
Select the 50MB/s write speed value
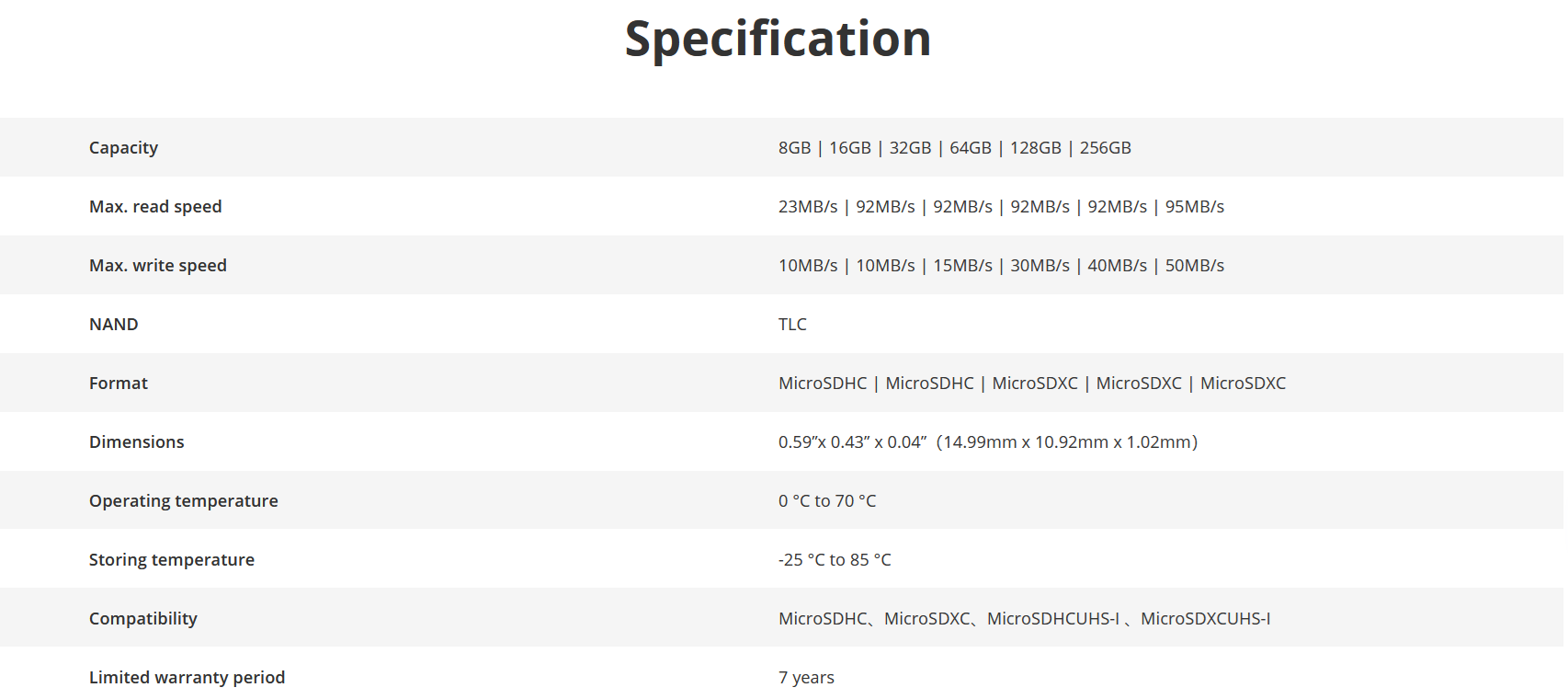1194,266
